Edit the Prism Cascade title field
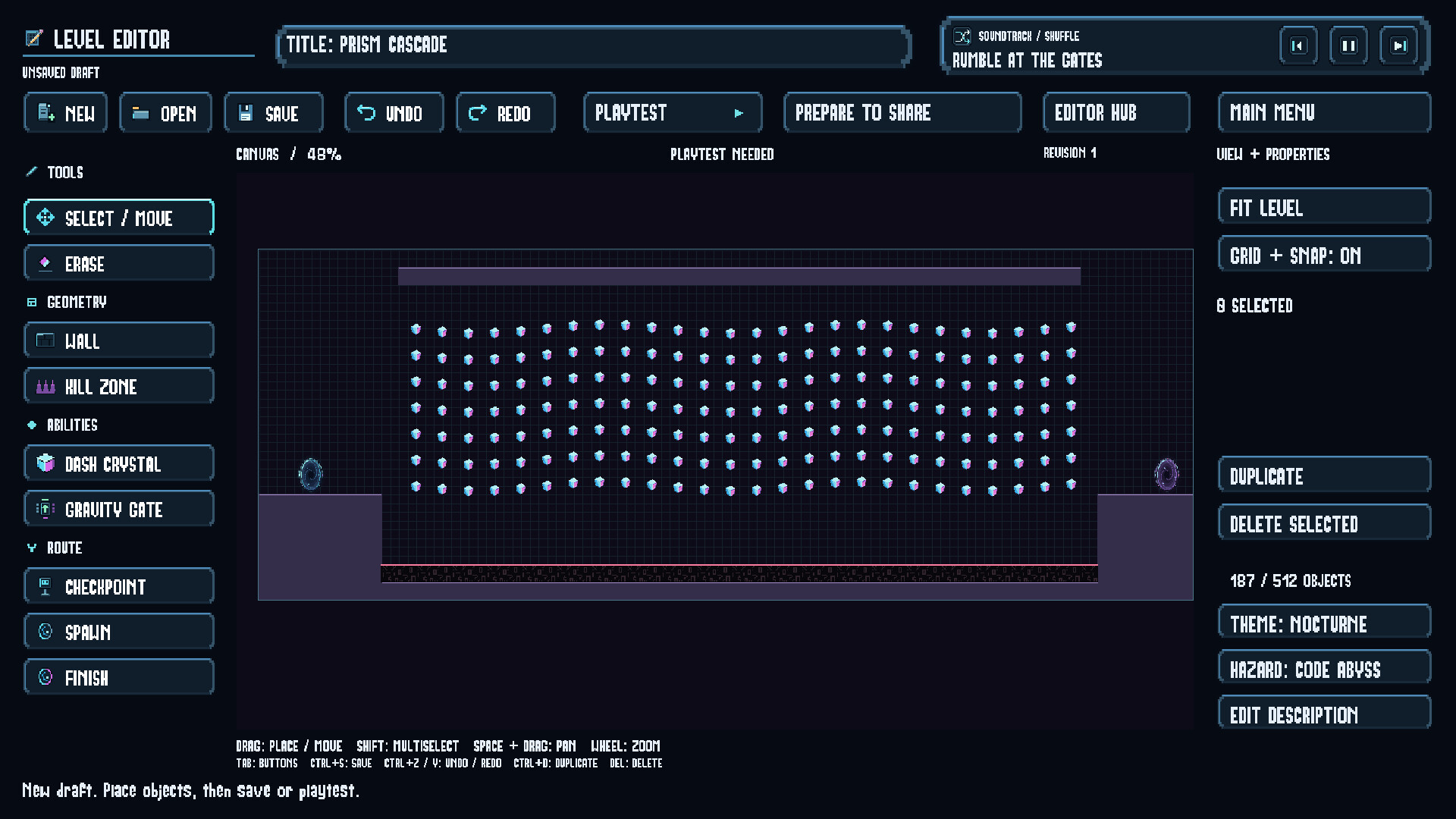This screenshot has width=1456, height=819. click(594, 45)
